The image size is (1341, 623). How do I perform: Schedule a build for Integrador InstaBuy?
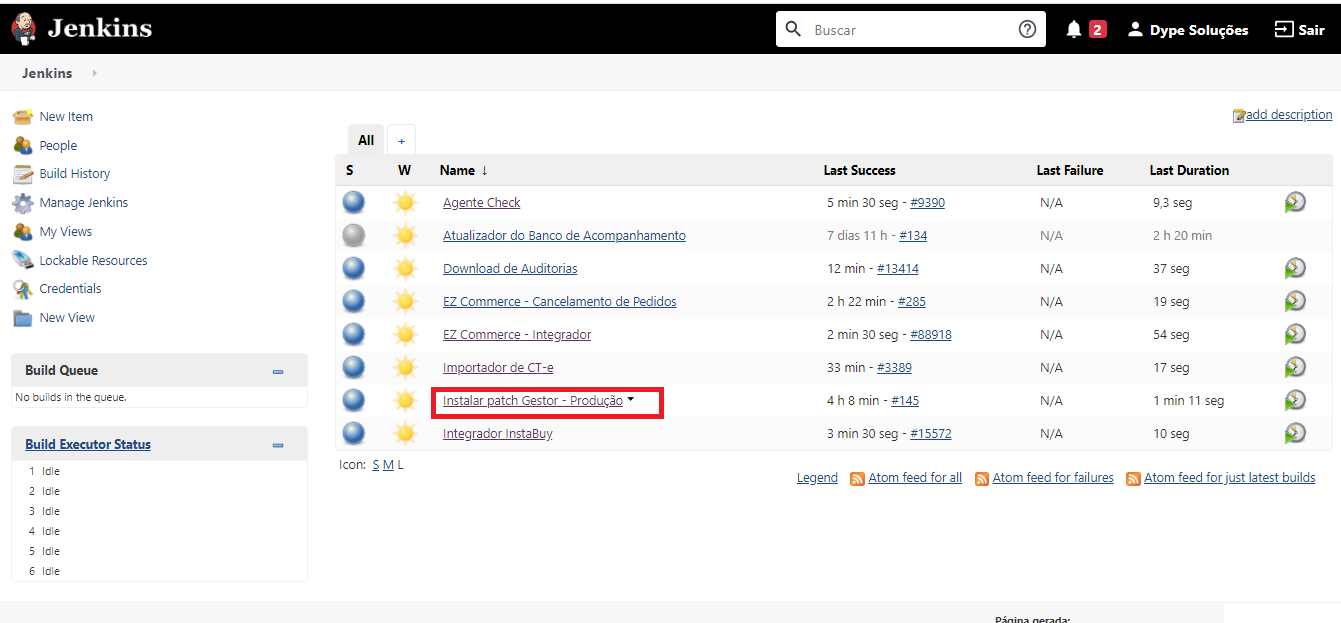pos(1295,433)
